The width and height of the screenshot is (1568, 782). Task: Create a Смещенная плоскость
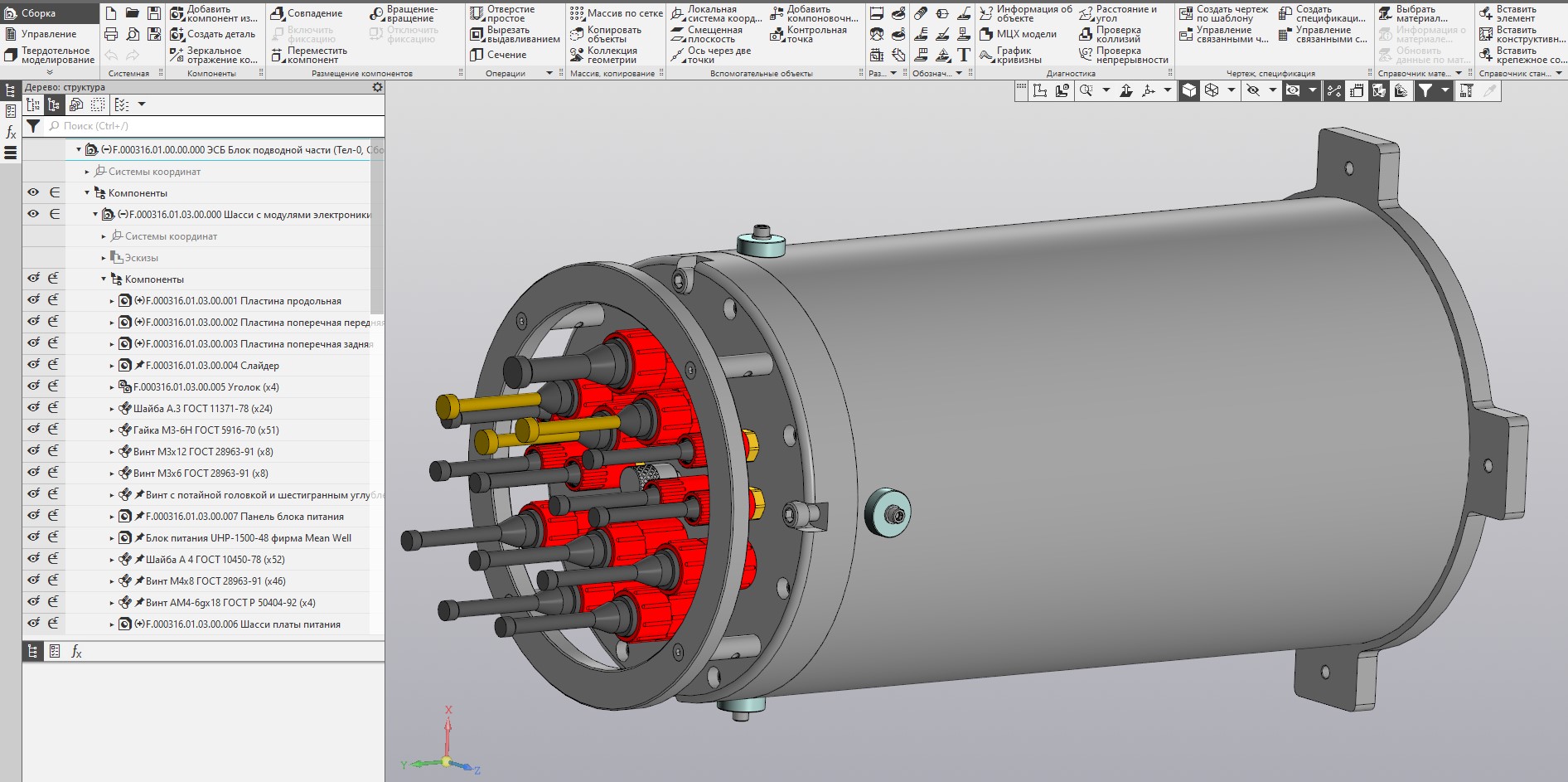tap(707, 34)
